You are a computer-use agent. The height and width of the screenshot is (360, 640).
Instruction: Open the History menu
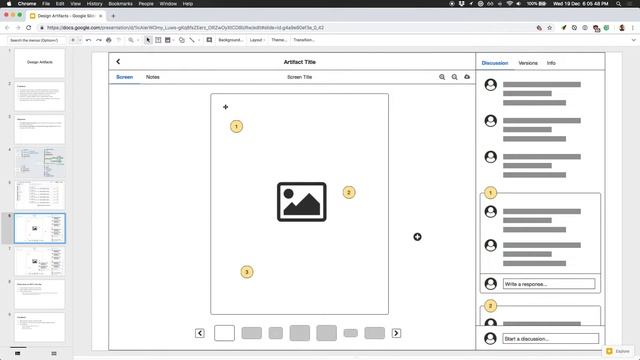pos(94,4)
